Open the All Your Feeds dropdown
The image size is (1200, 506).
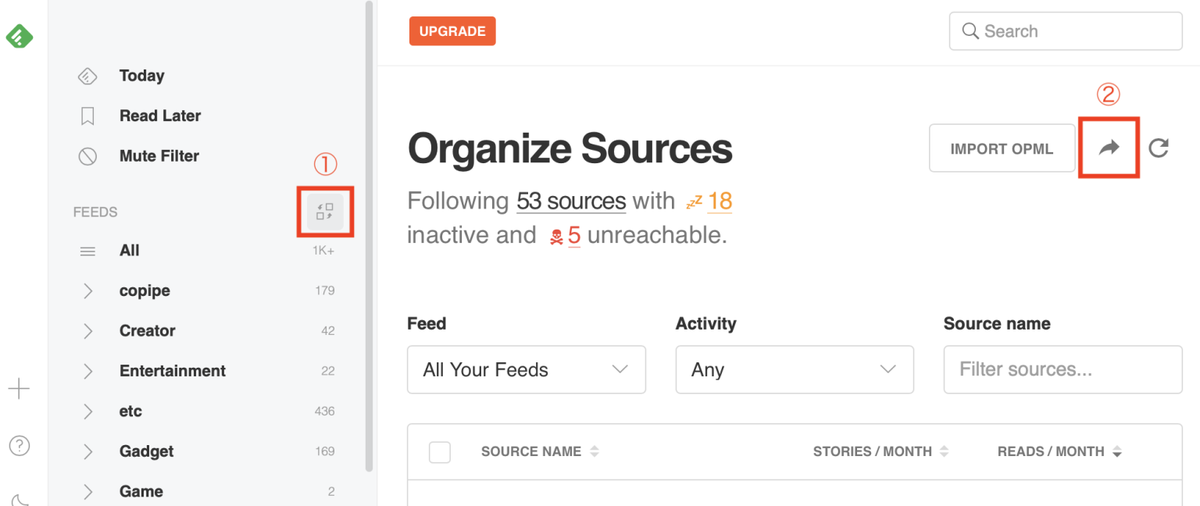526,370
